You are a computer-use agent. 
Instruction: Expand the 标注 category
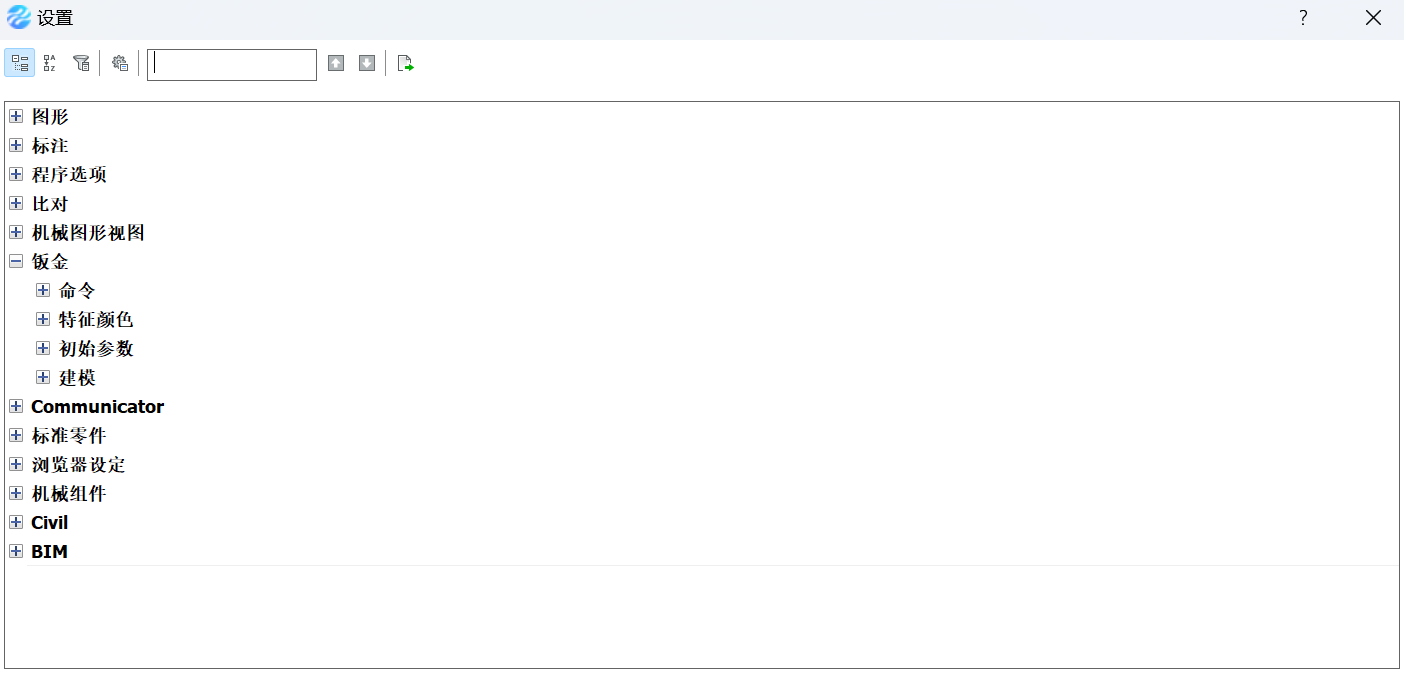click(x=16, y=145)
